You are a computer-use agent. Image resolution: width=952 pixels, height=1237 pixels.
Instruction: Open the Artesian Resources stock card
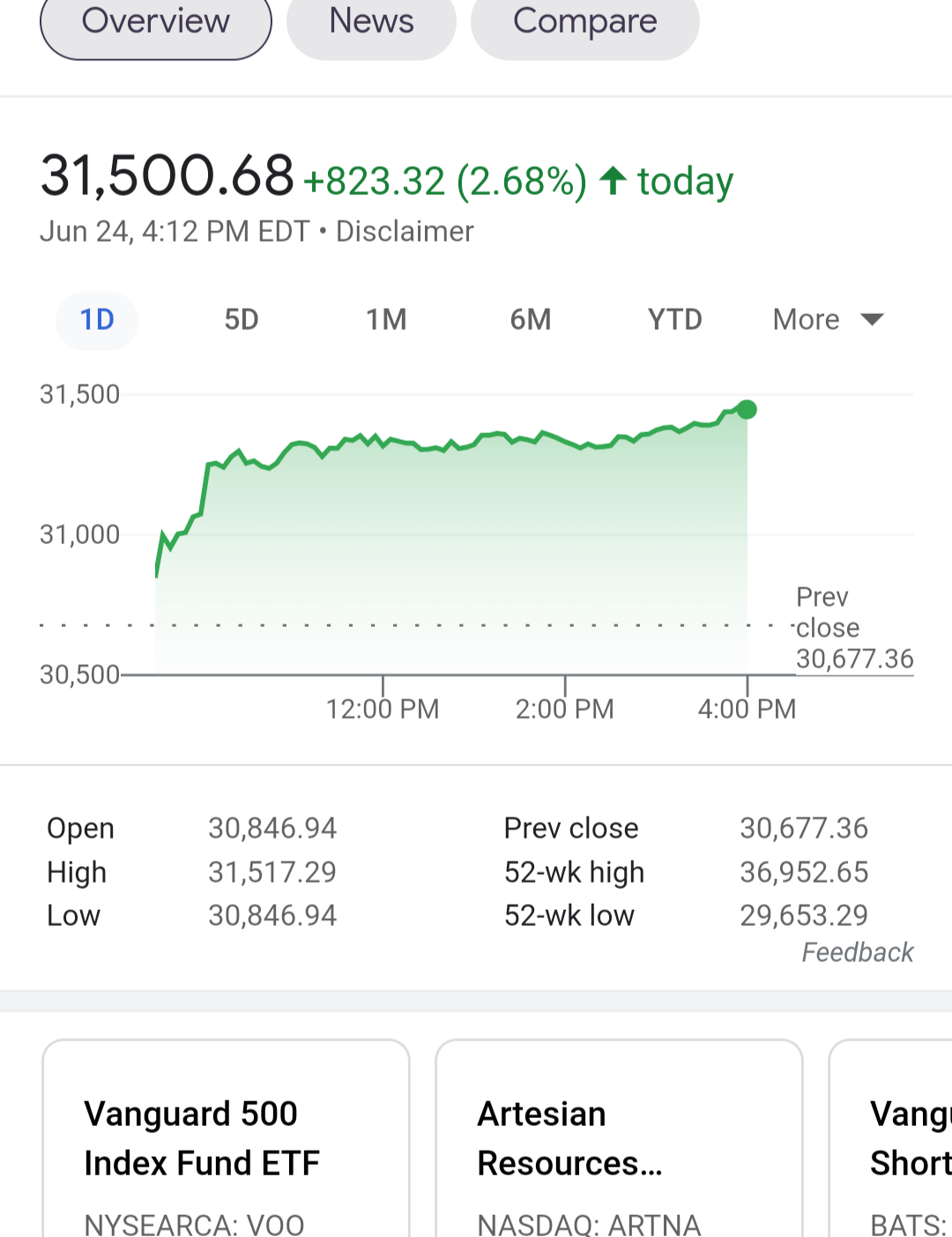[x=619, y=1138]
